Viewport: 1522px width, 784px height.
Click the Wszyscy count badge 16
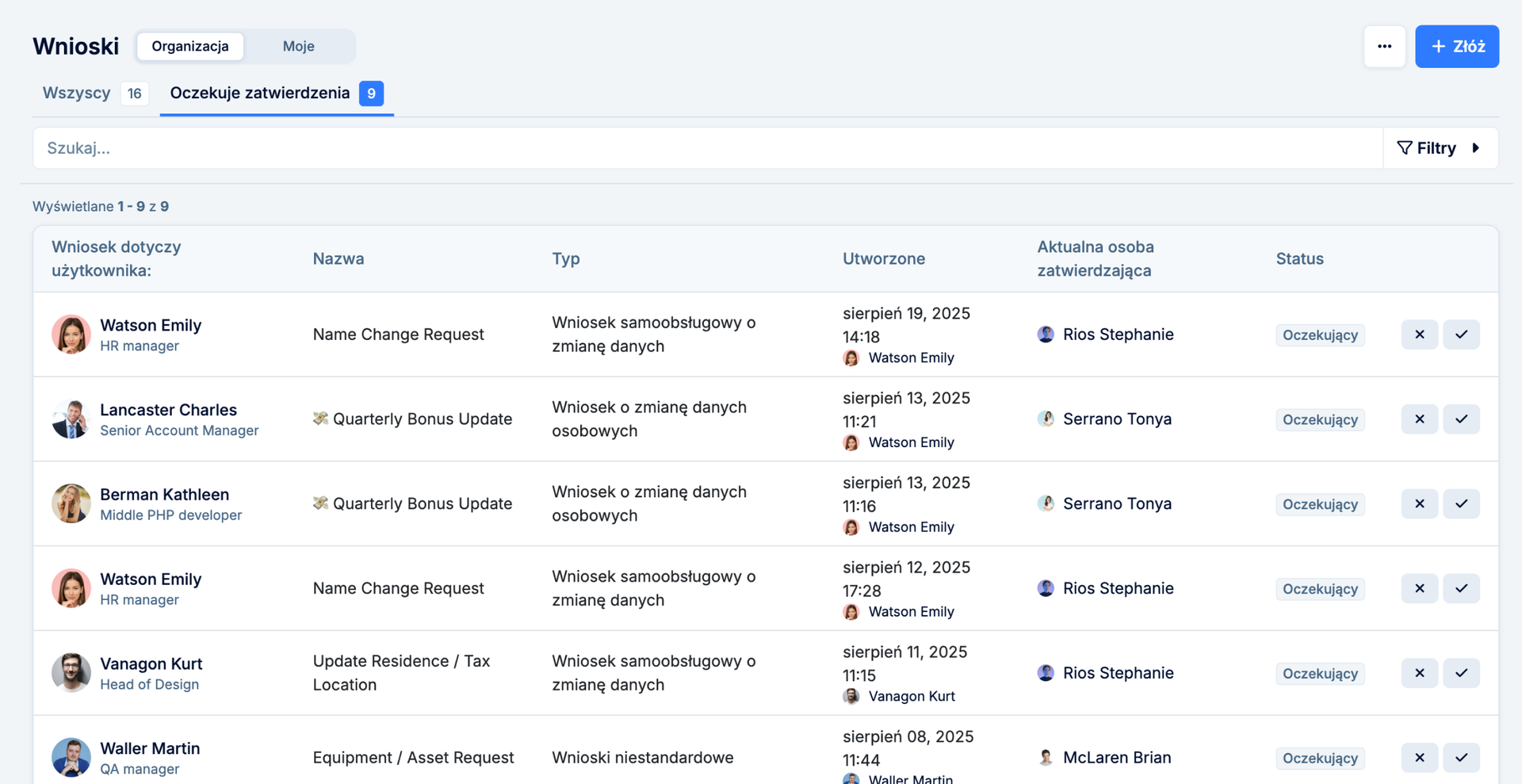coord(135,94)
